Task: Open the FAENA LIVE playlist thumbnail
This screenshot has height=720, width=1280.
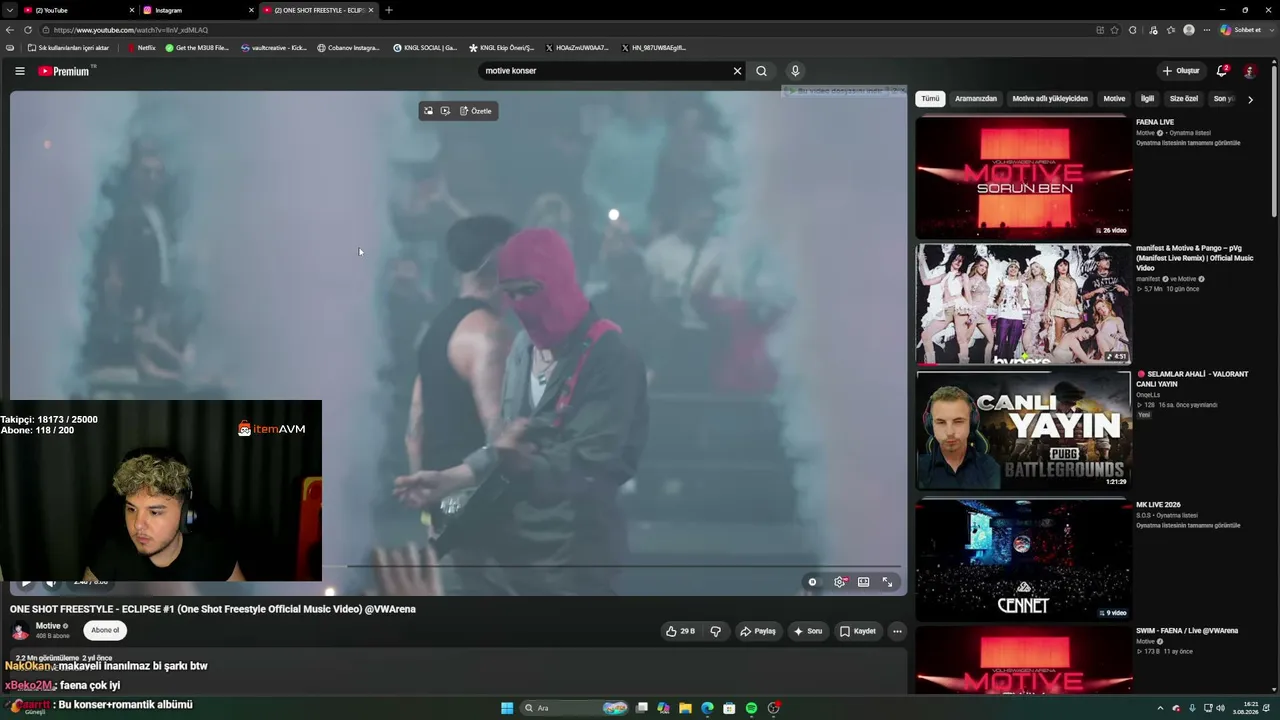Action: [x=1023, y=178]
